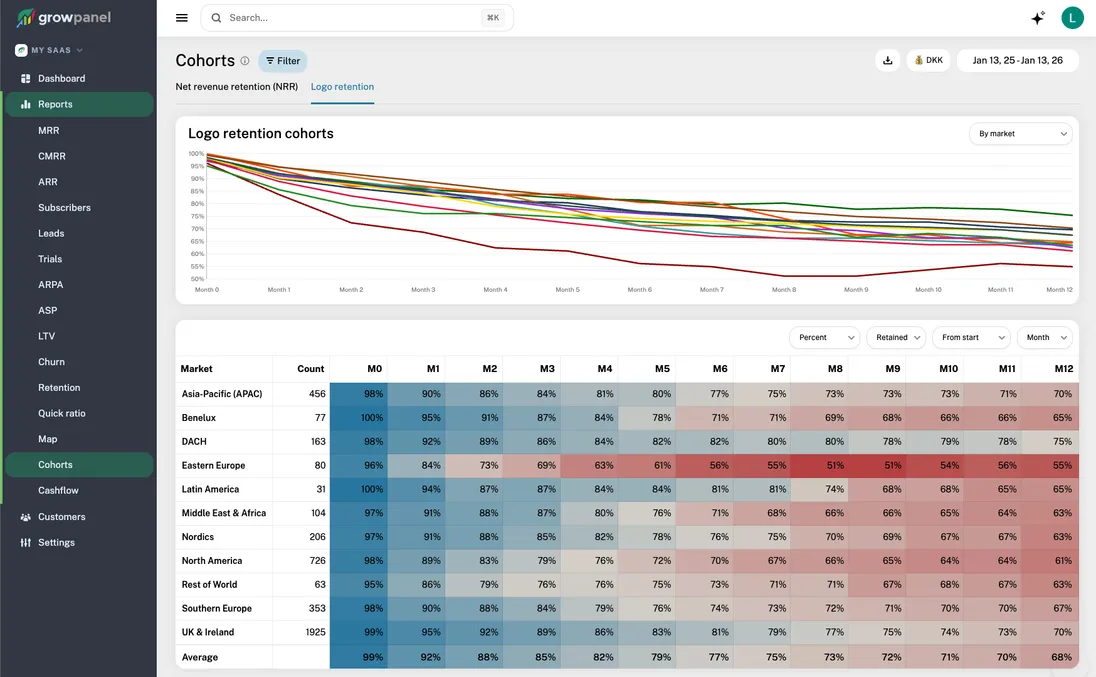Click the AI sparkle icon in the top bar
Image resolution: width=1096 pixels, height=677 pixels.
[1037, 17]
